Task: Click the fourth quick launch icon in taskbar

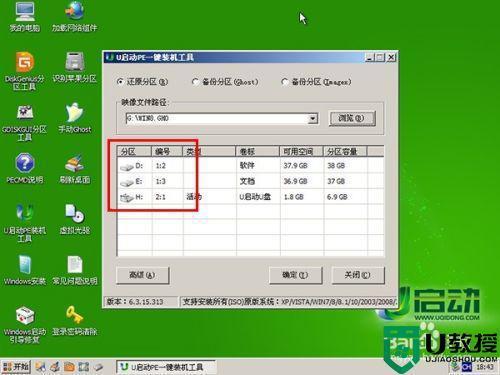Action: pyautogui.click(x=84, y=367)
